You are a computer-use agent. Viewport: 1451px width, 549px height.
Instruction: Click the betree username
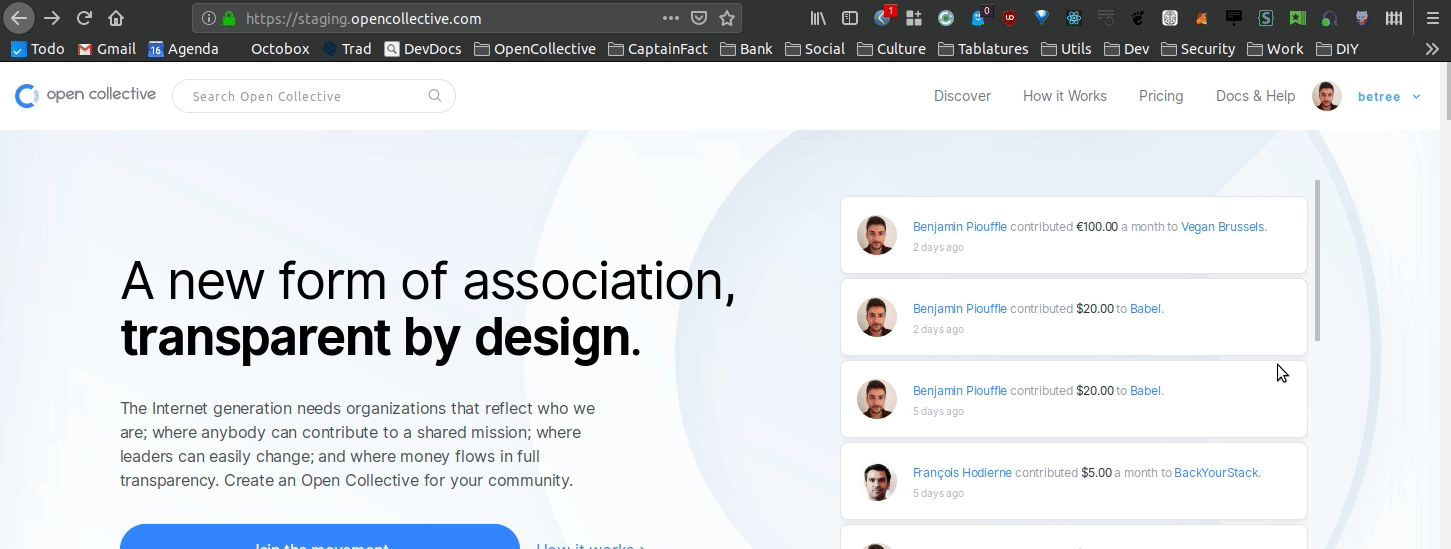point(1379,97)
